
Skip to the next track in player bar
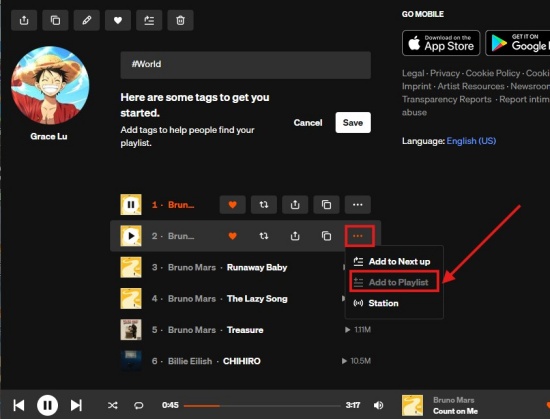(x=76, y=405)
